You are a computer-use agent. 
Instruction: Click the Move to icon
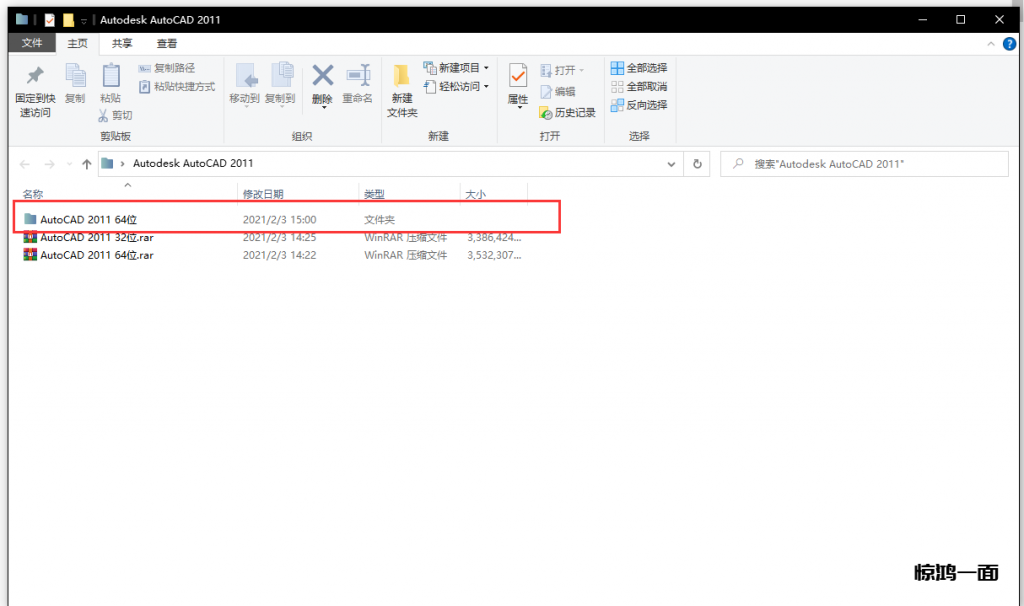point(244,78)
